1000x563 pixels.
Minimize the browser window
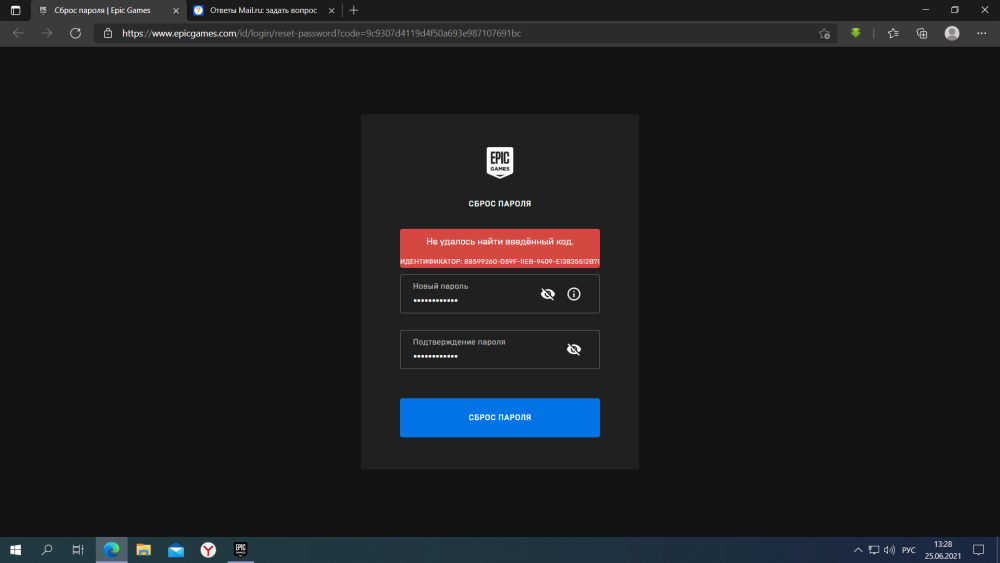(925, 10)
